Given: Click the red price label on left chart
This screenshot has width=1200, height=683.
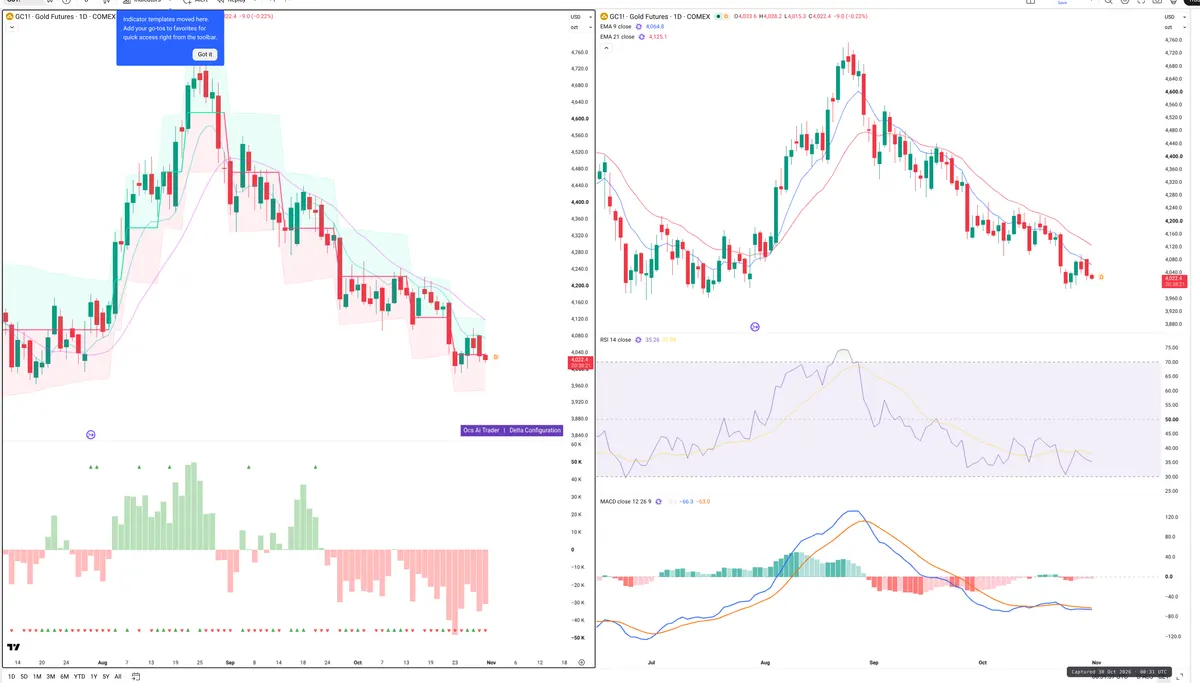Looking at the screenshot, I should pos(581,363).
